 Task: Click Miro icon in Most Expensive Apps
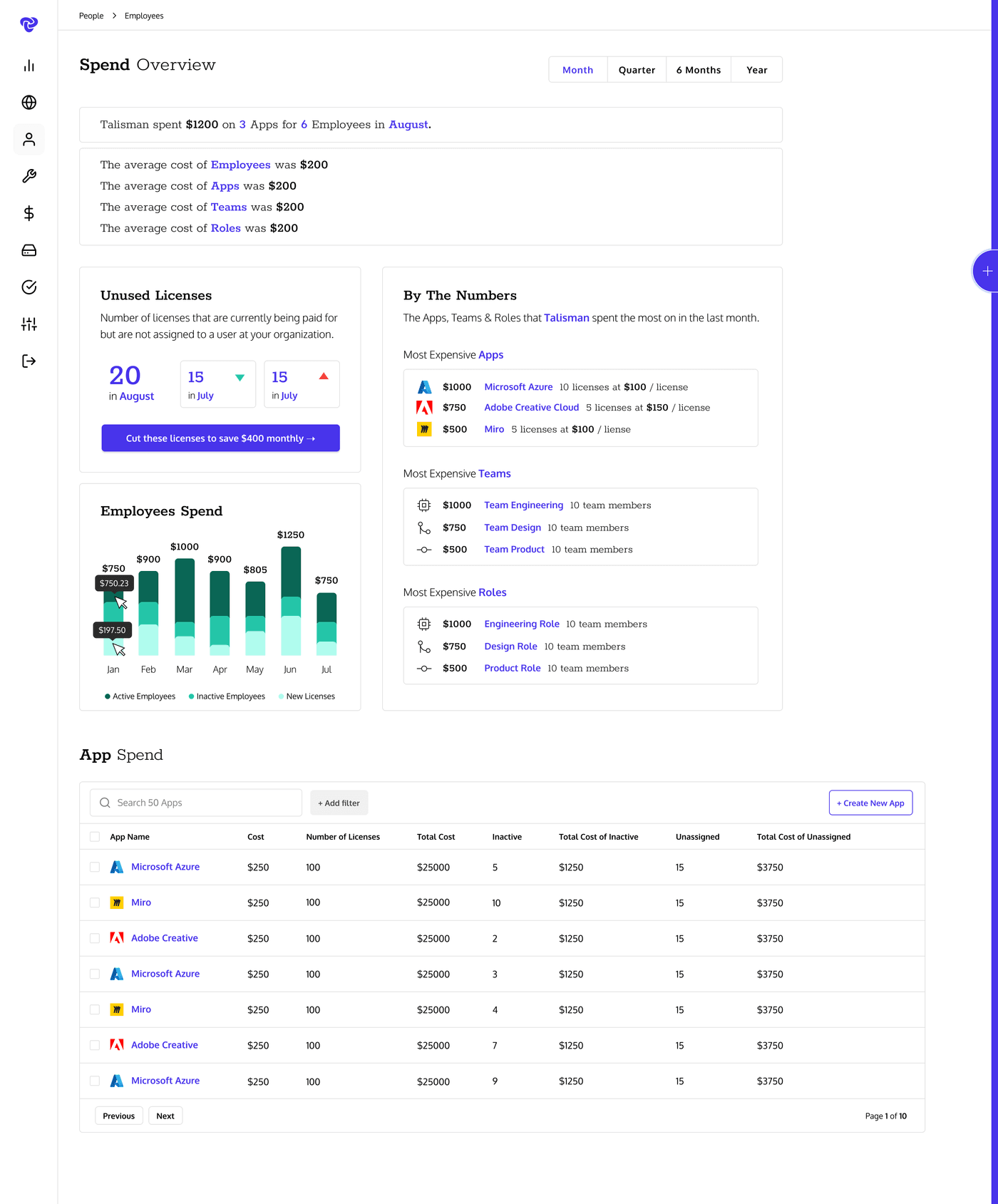tap(424, 429)
